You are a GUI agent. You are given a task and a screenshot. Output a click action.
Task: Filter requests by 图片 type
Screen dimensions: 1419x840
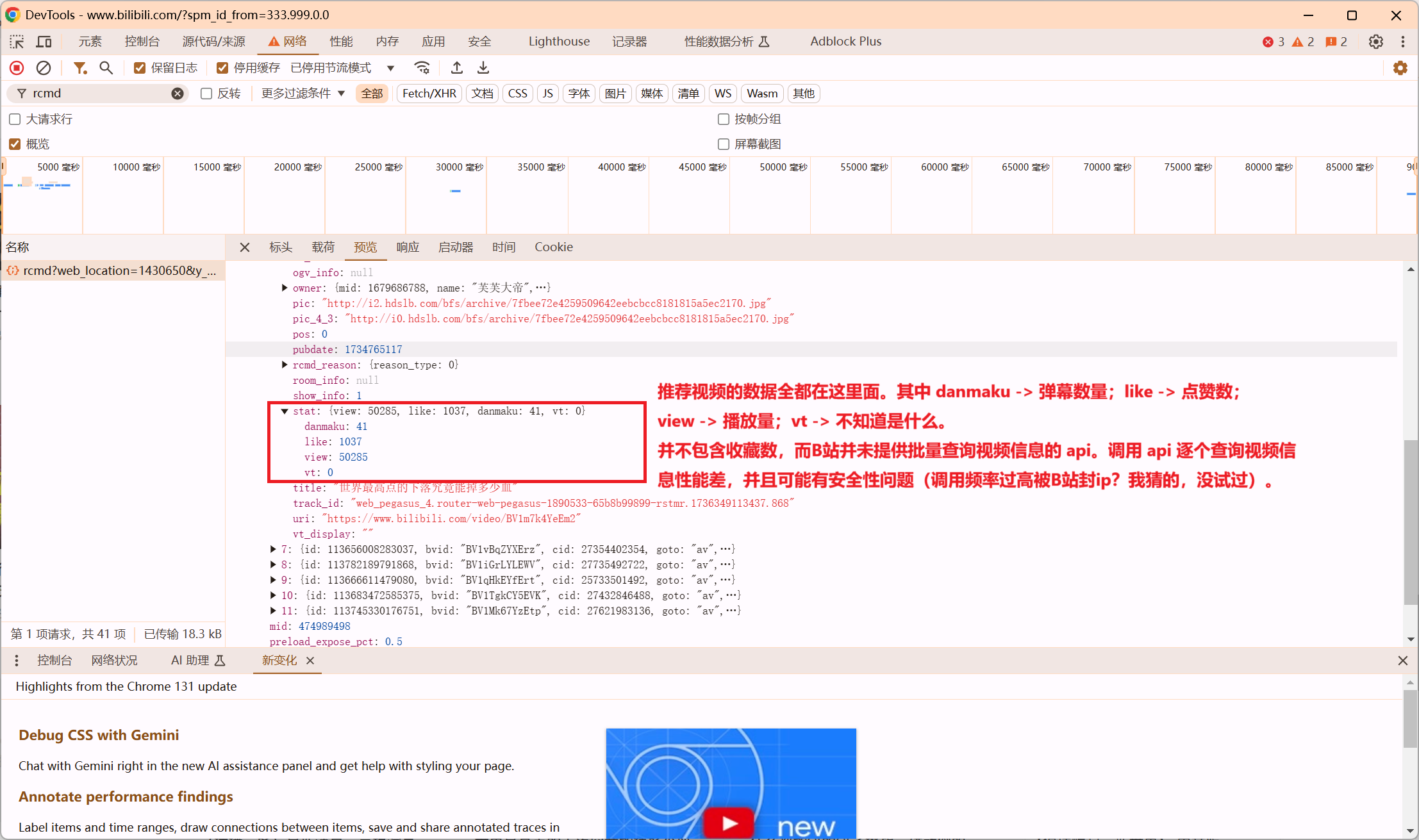click(615, 94)
